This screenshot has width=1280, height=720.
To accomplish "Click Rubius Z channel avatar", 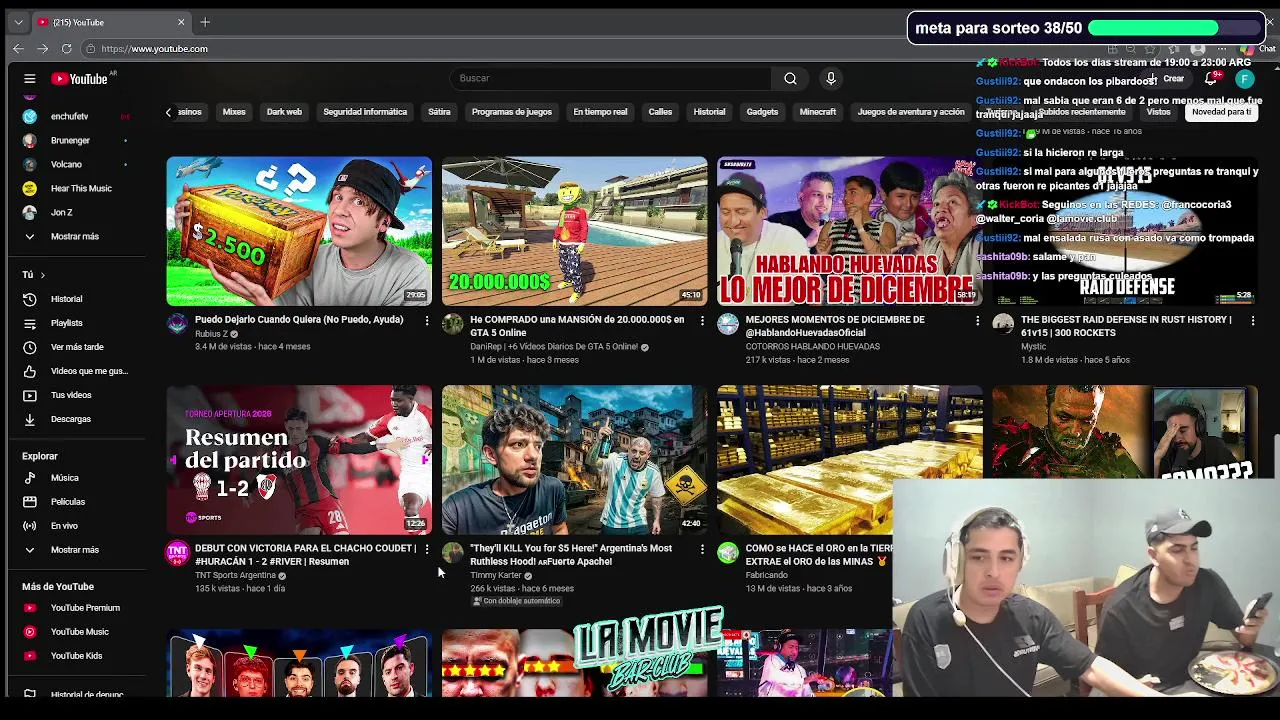I will [x=177, y=324].
